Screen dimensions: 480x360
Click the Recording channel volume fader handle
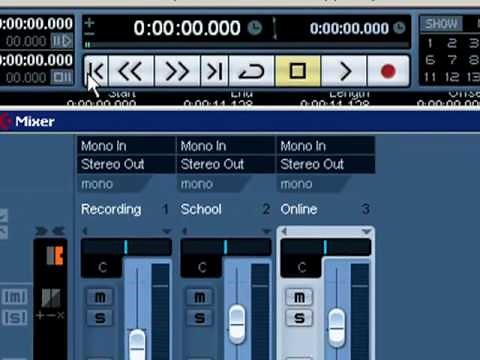(x=137, y=345)
